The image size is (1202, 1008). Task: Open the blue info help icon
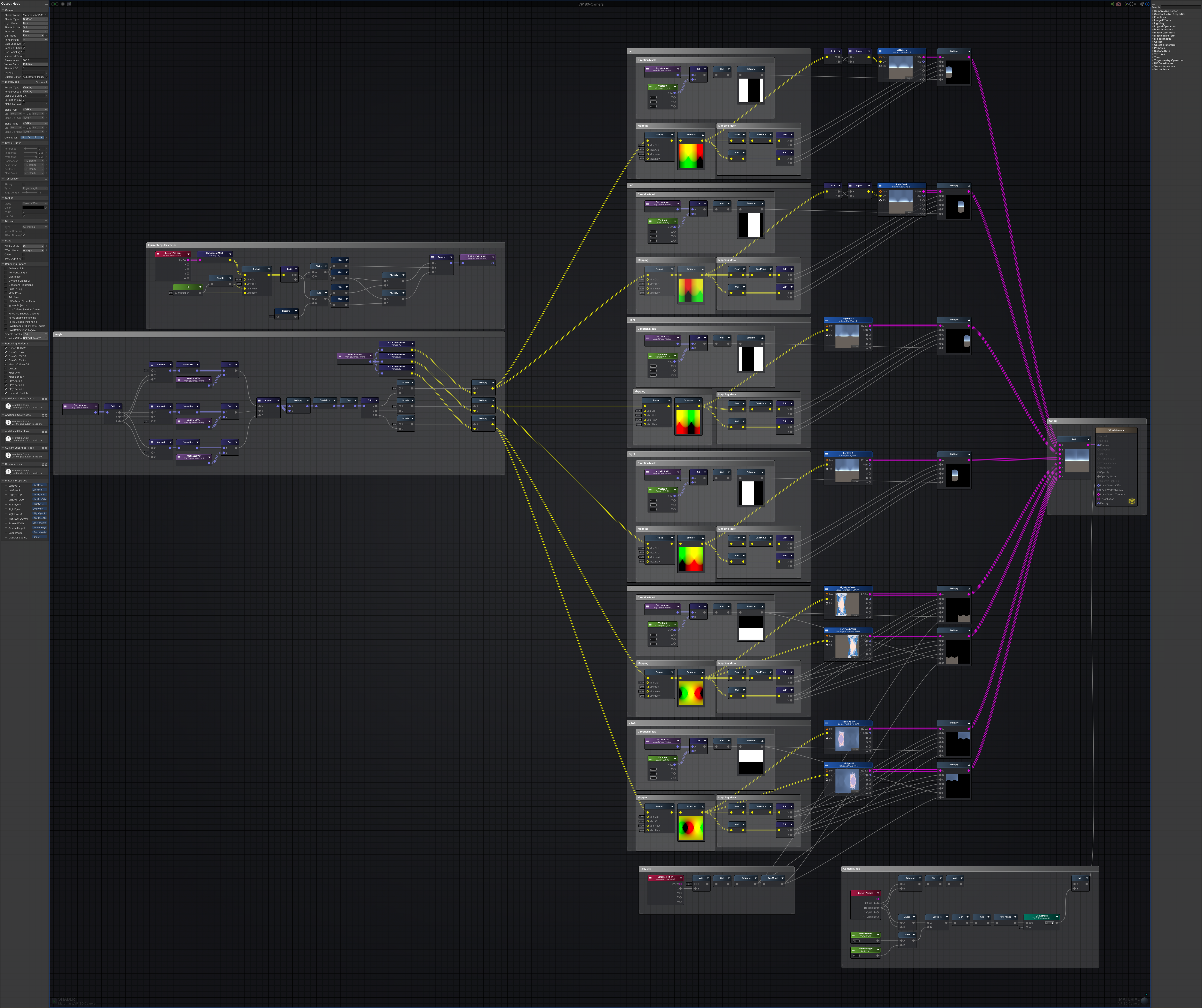(1148, 4)
